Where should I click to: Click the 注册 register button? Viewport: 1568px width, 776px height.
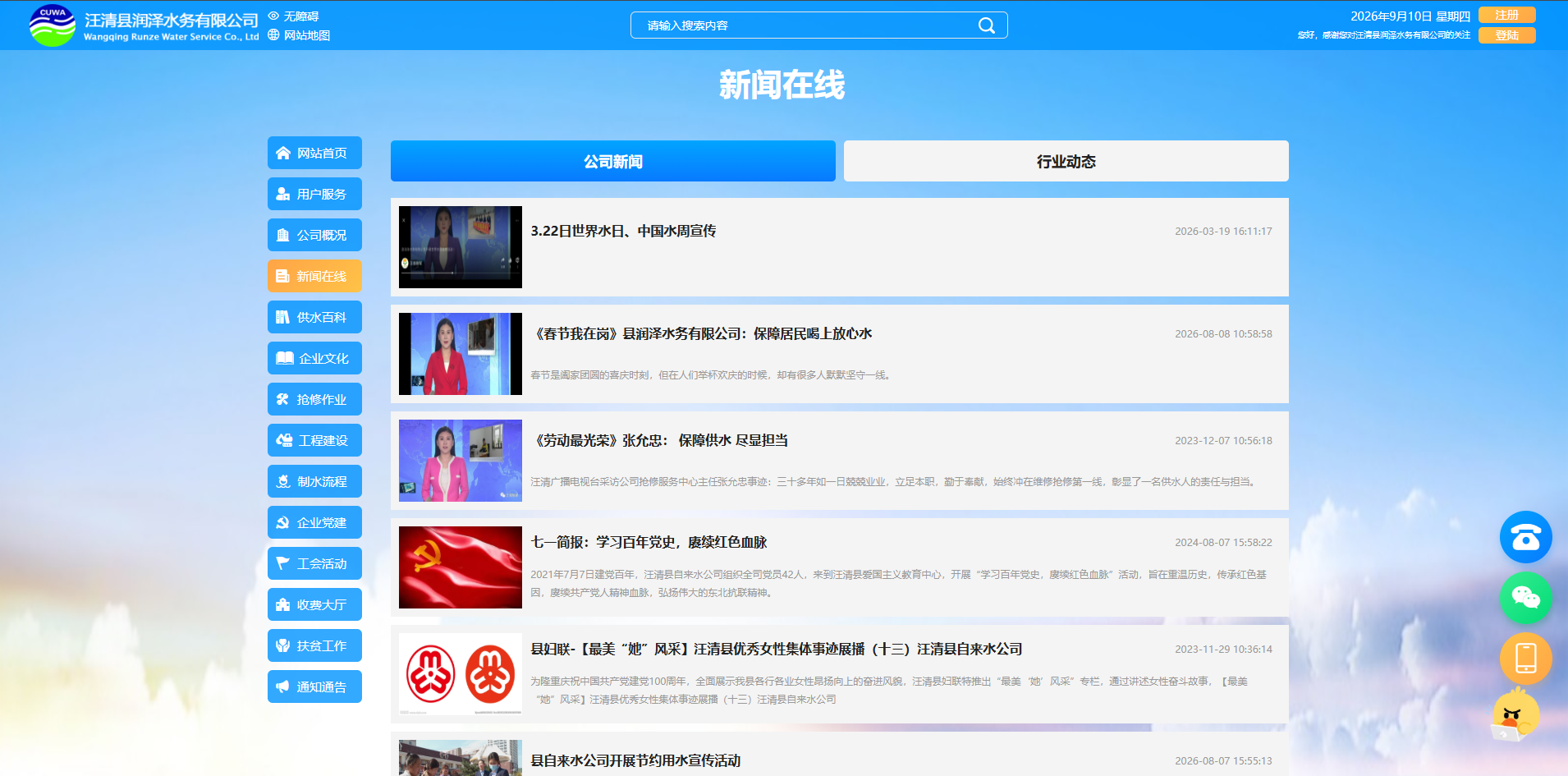tap(1506, 15)
